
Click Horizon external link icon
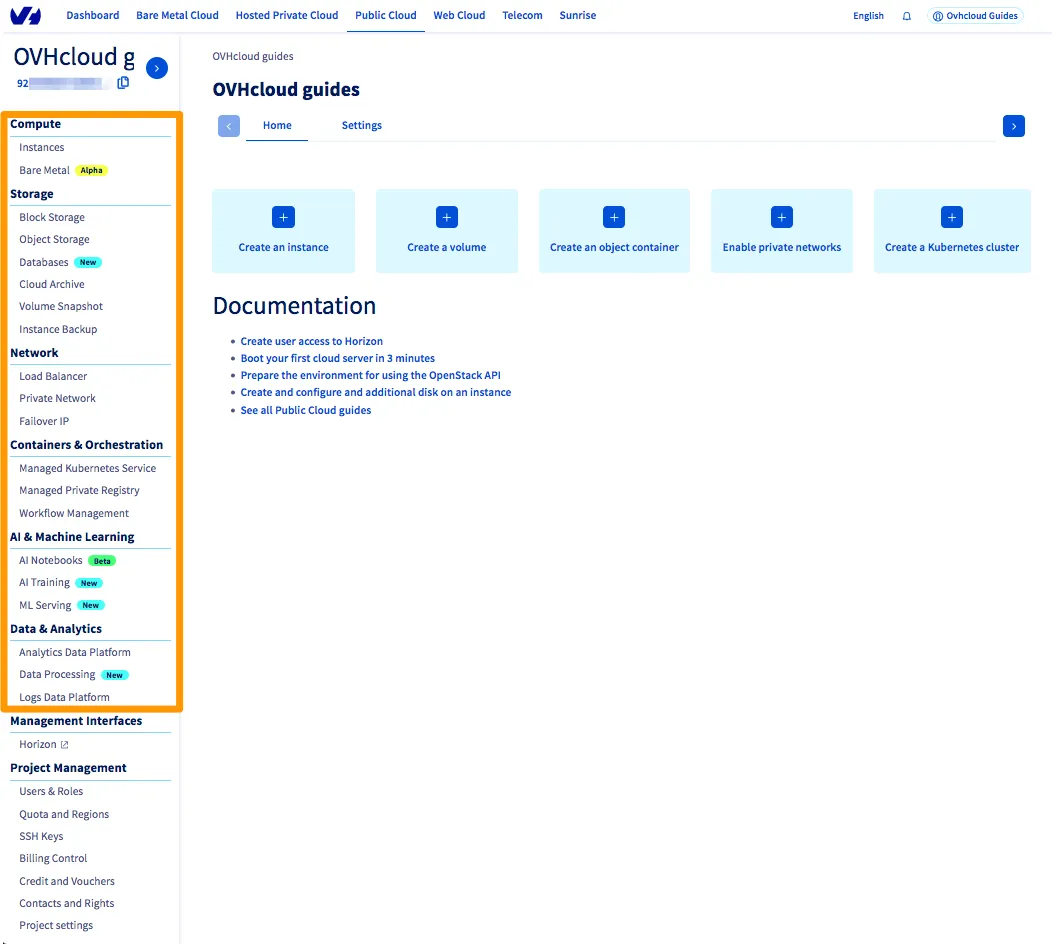(64, 745)
